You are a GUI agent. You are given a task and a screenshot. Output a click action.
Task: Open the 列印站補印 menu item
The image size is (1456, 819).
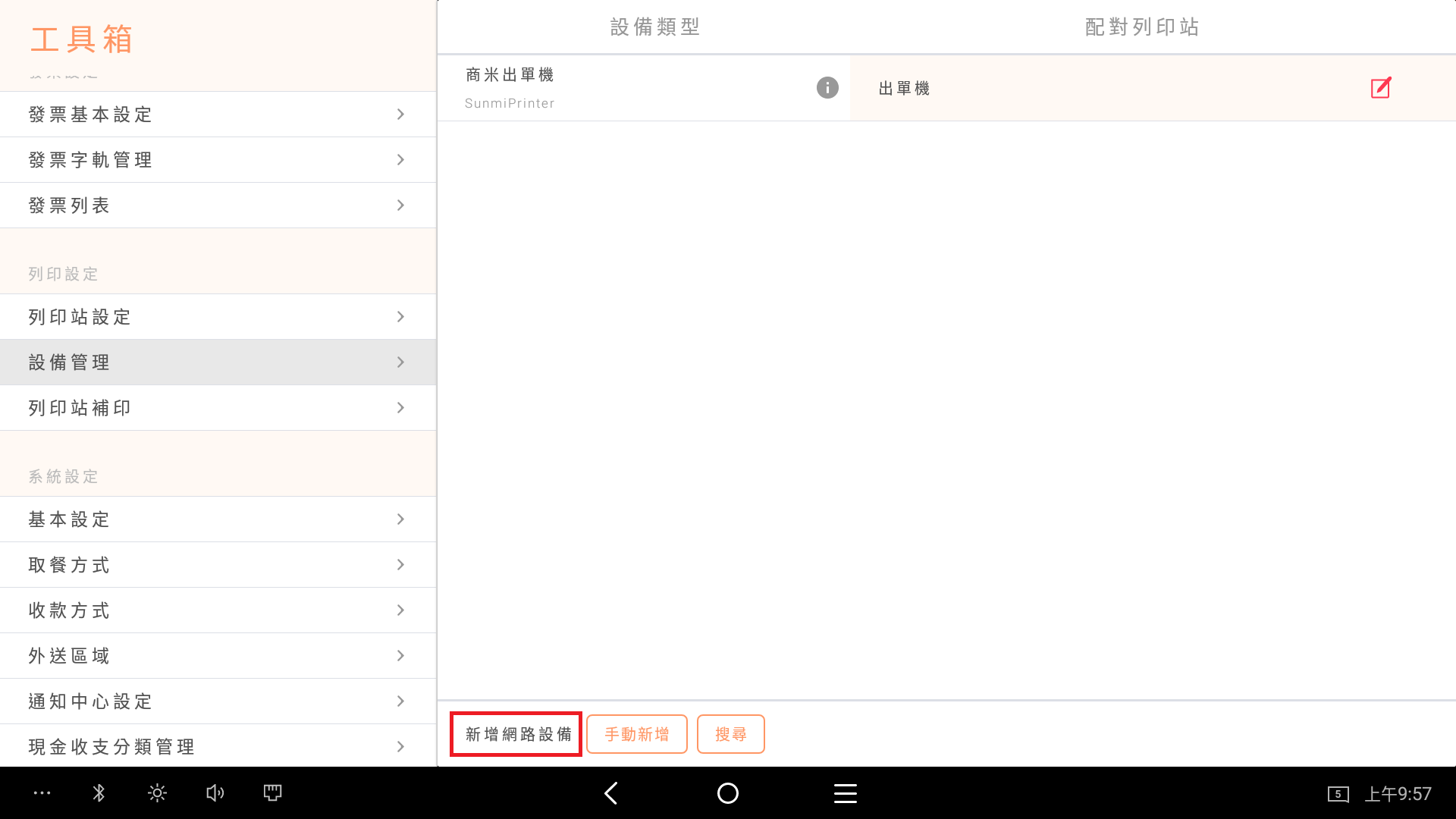pos(218,408)
